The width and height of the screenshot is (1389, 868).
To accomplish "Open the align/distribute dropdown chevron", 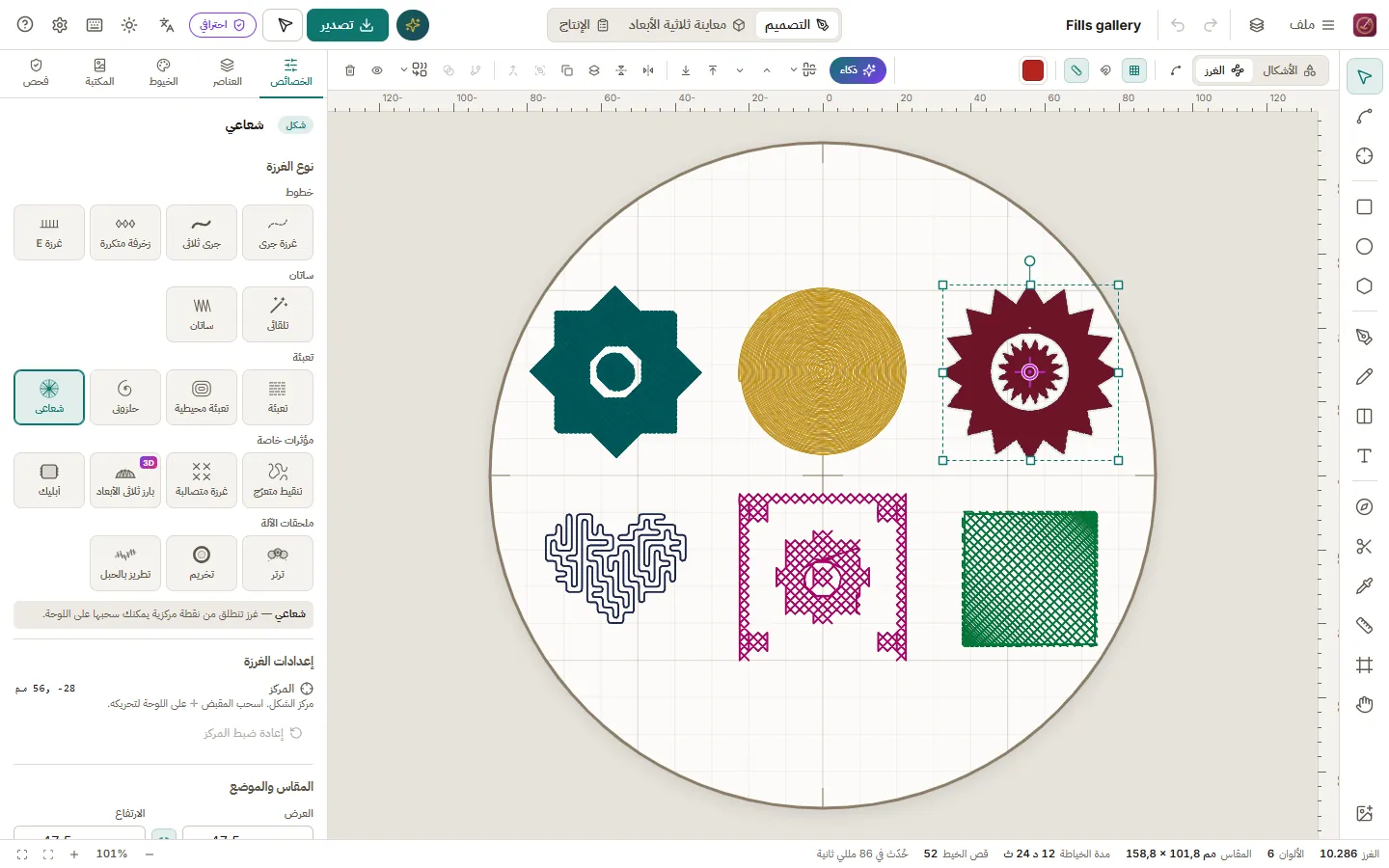I will pos(794,70).
